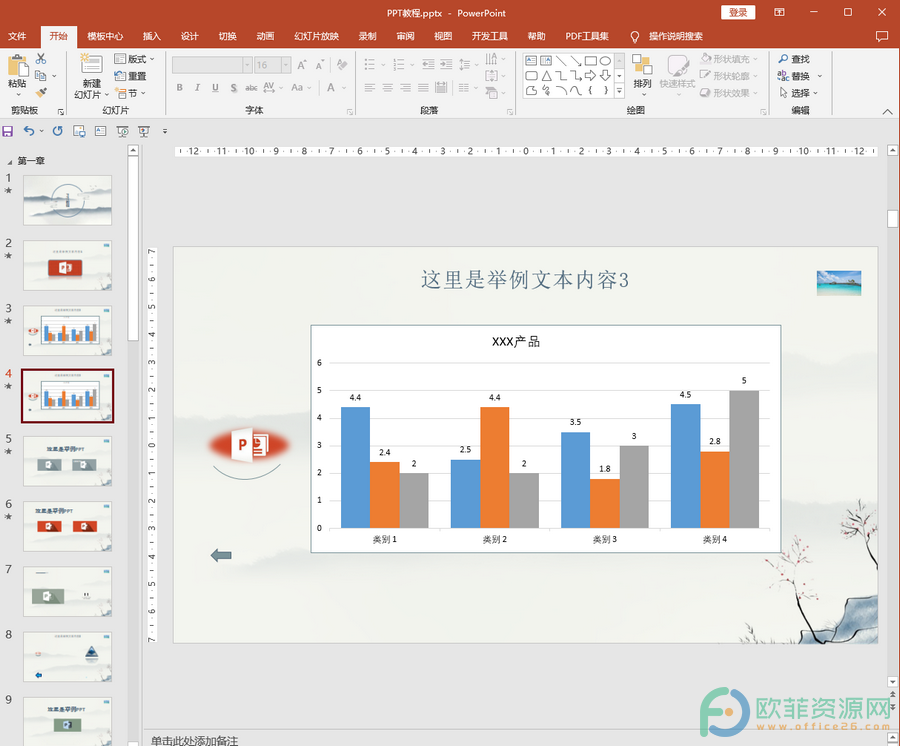Click the Clear Formatting eraser icon
This screenshot has width=900, height=746.
coord(342,65)
